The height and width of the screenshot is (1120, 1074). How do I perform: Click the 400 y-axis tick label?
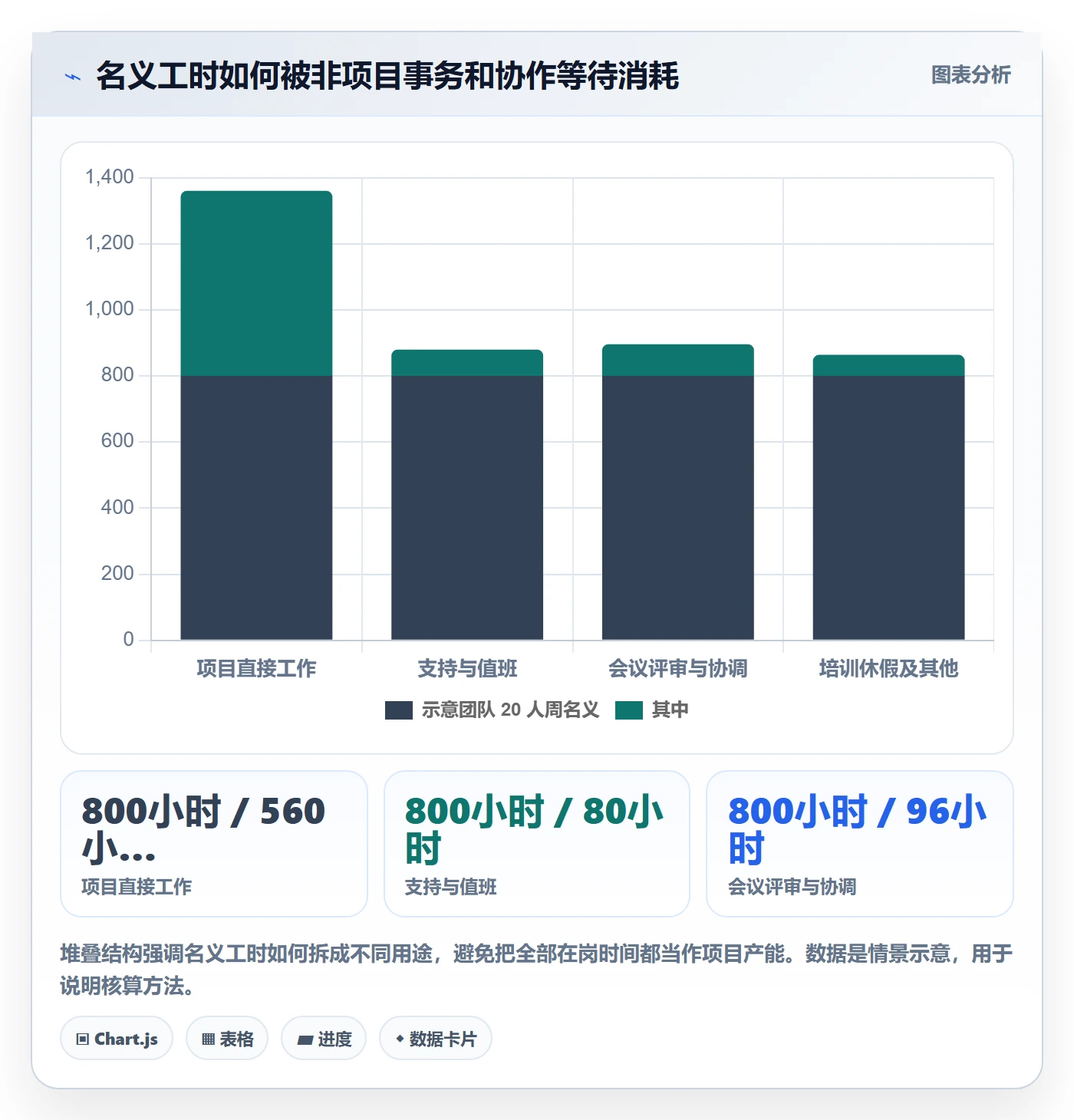click(x=117, y=507)
